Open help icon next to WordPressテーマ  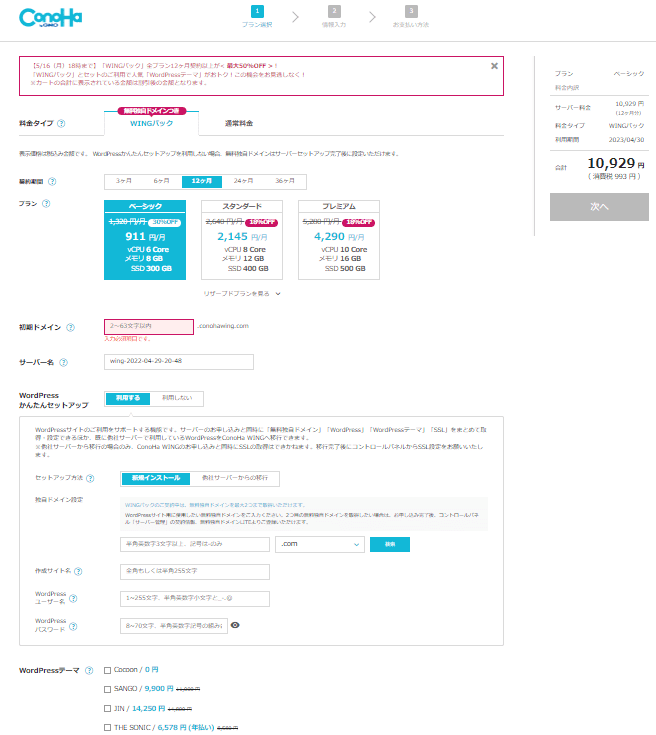pos(89,670)
